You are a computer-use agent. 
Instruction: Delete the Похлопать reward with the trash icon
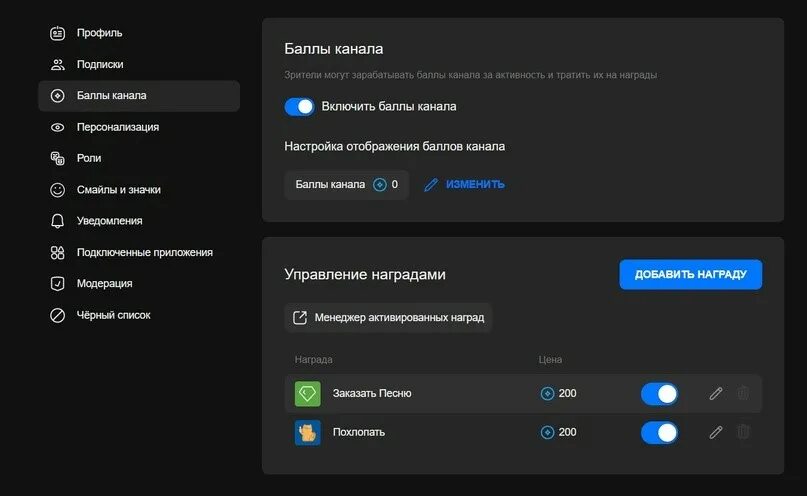743,432
